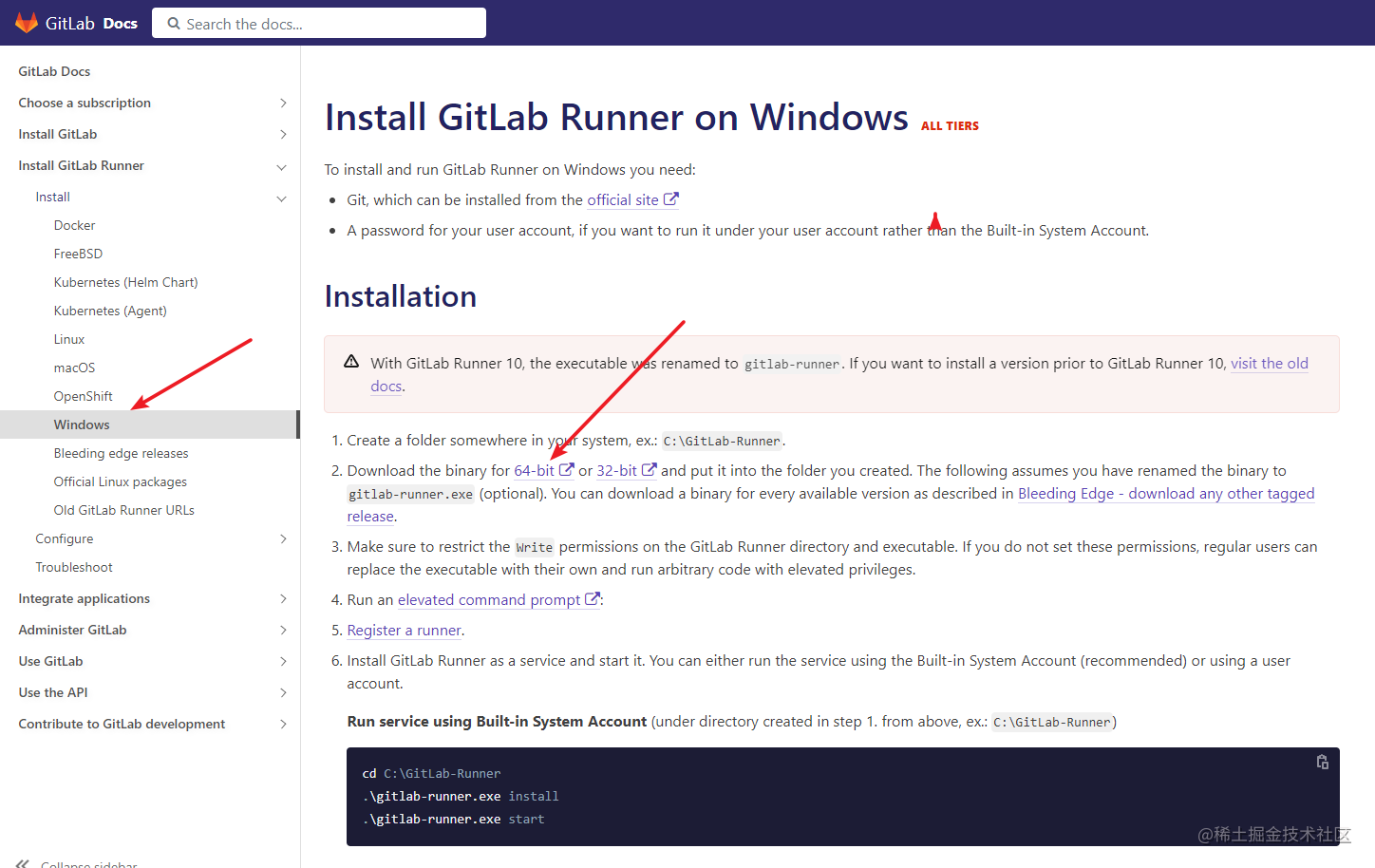Viewport: 1375px width, 868px height.
Task: Follow the visit the old docs link
Action: pos(1270,363)
